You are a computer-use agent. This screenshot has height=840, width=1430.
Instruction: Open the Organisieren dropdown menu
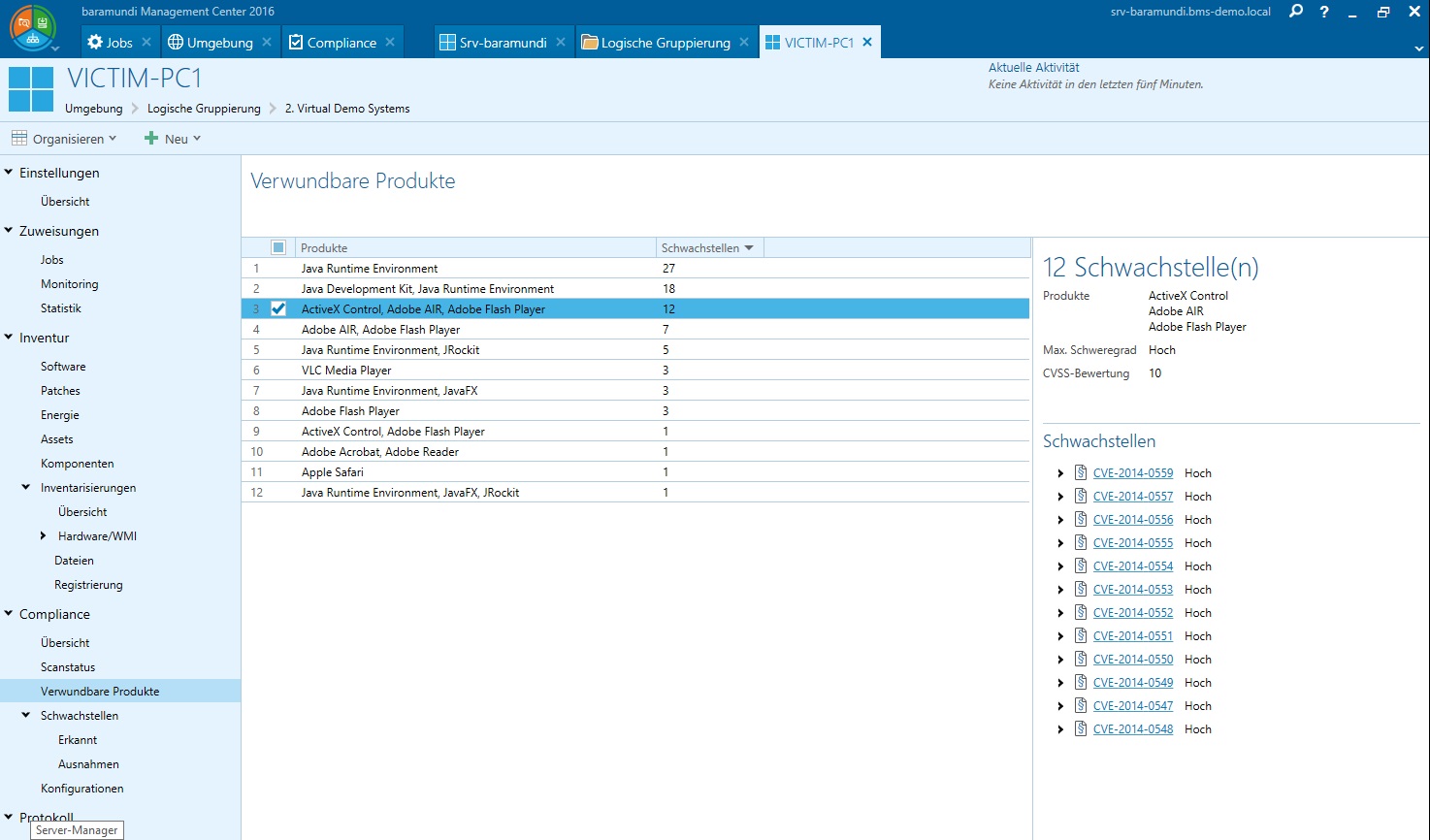64,139
